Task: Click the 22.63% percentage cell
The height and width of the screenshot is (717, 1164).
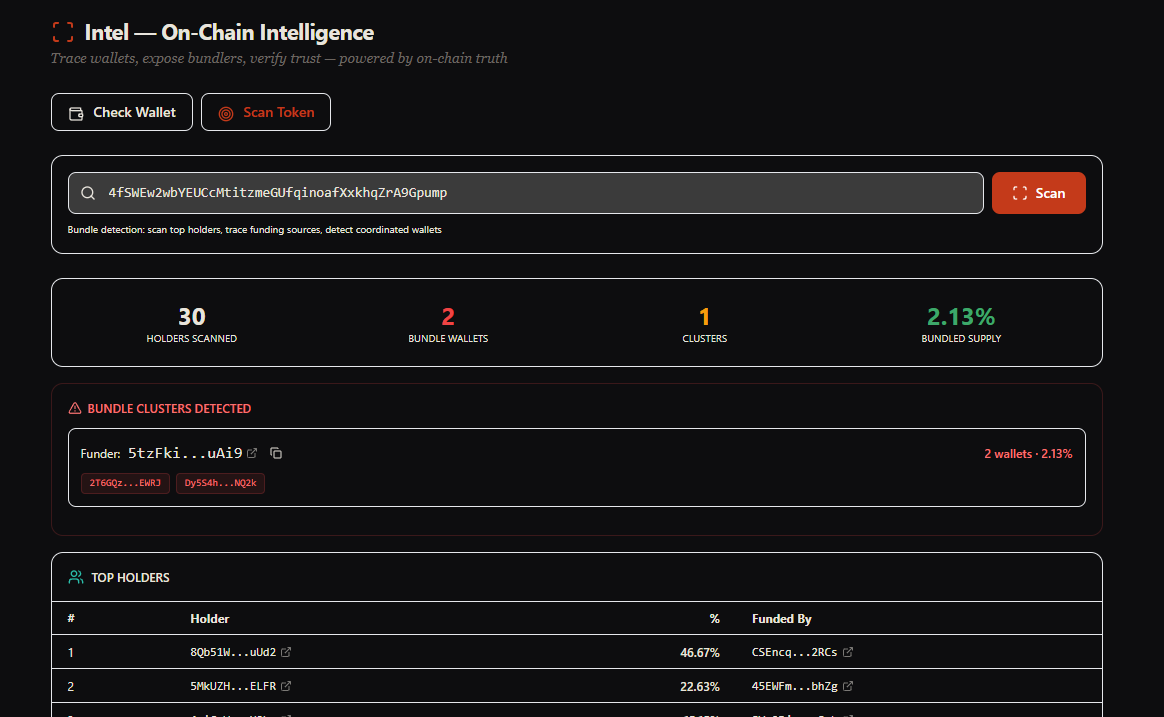Action: click(699, 687)
